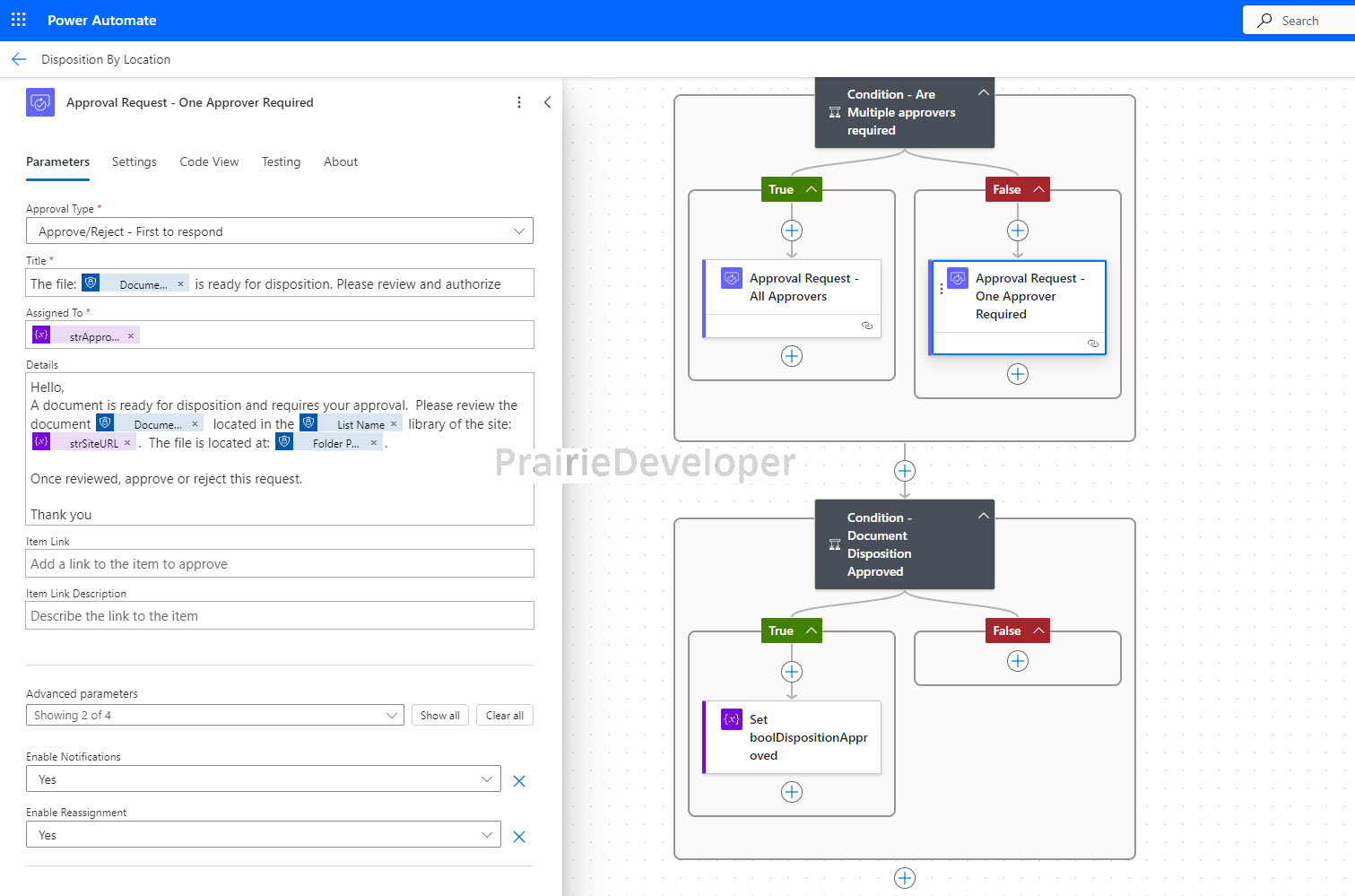Click into the Item Link field
1355x896 pixels.
(280, 564)
